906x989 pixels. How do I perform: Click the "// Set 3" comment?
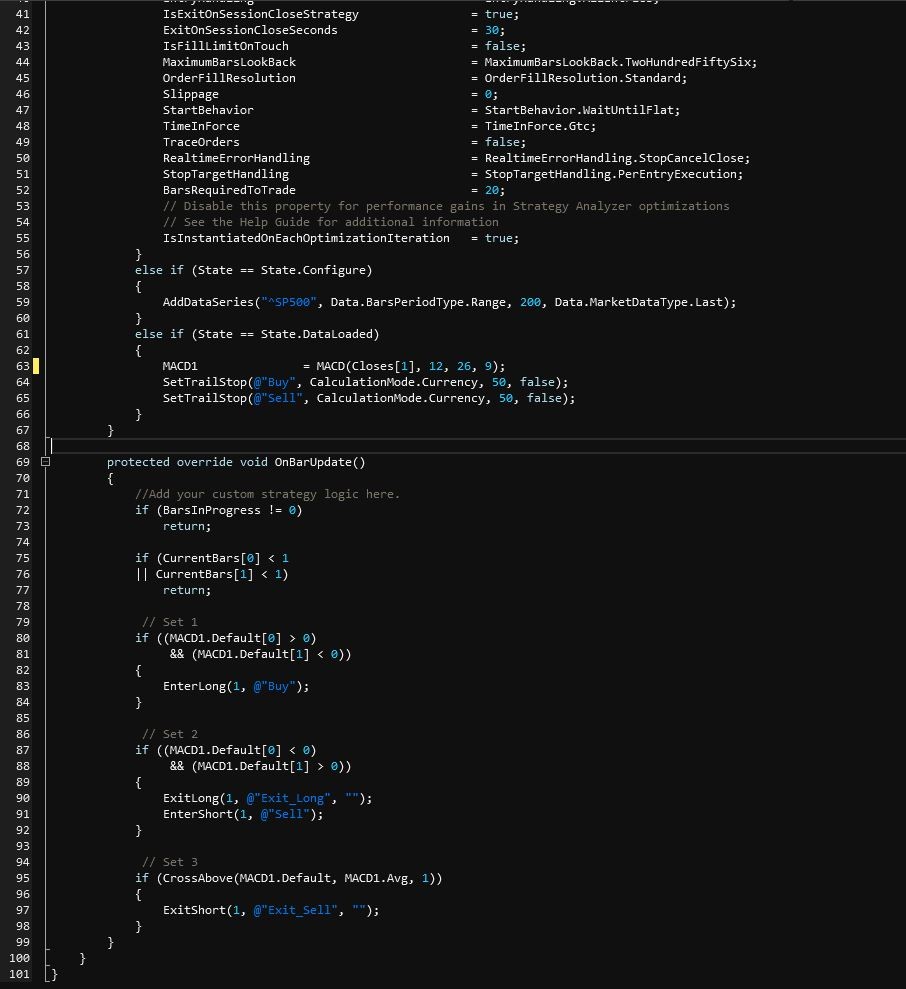tap(170, 862)
